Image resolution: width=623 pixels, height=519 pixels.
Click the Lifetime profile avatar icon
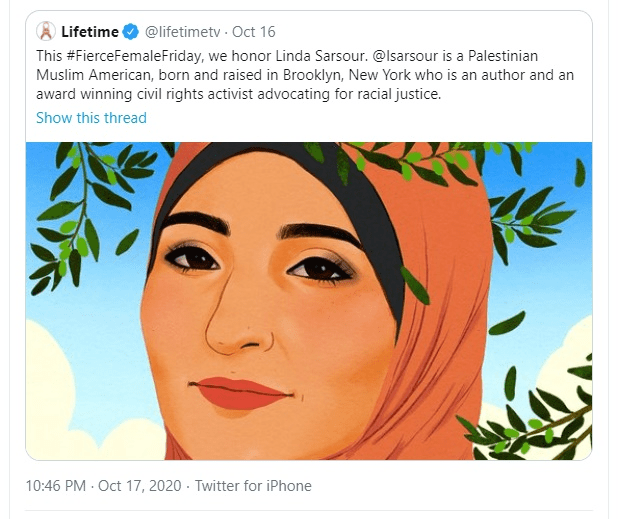(x=45, y=30)
